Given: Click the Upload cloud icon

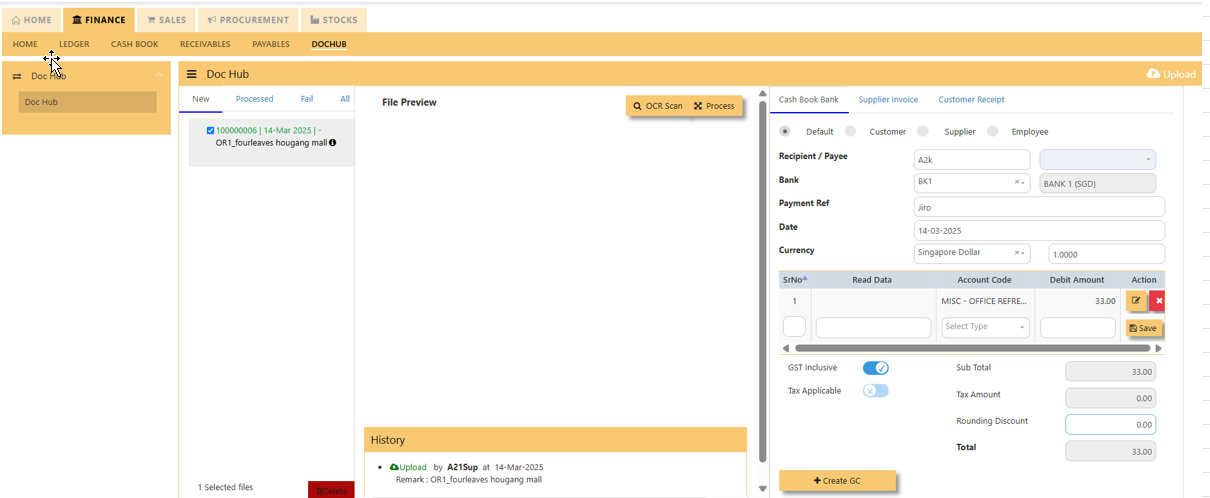Looking at the screenshot, I should pyautogui.click(x=1153, y=74).
